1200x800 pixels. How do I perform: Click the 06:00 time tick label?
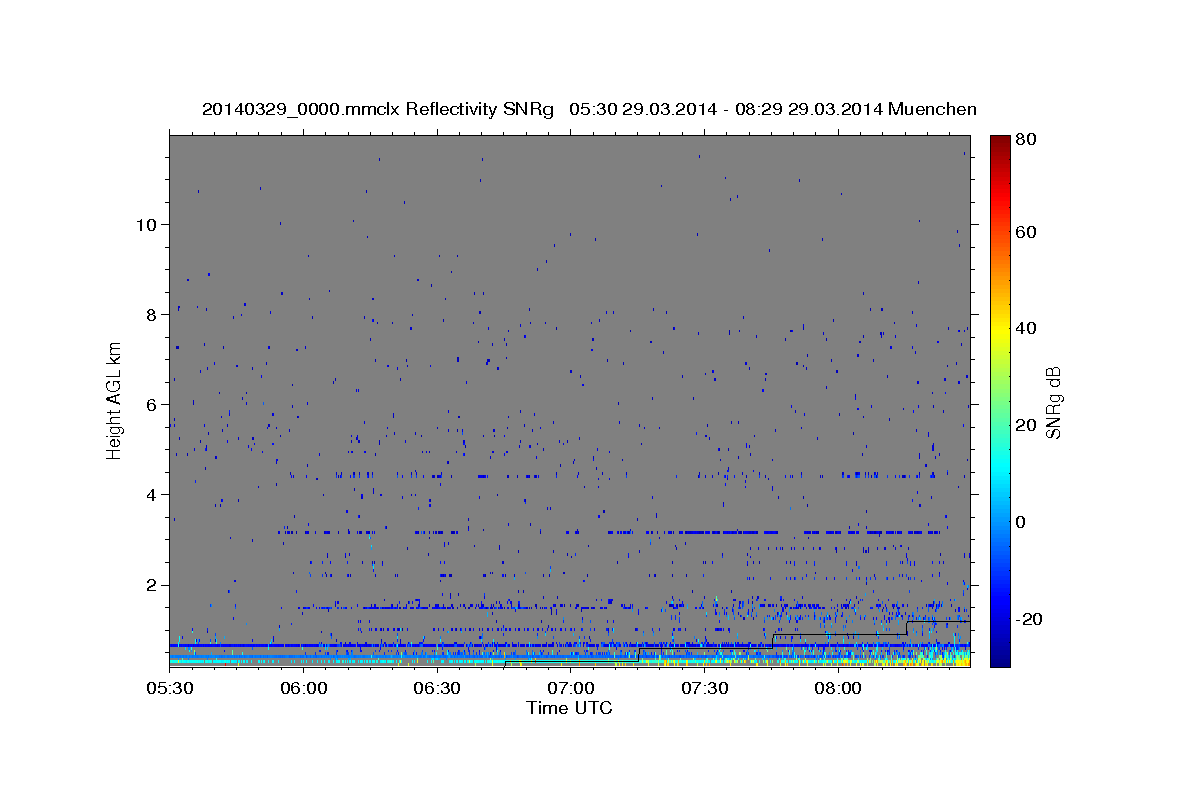pyautogui.click(x=303, y=689)
